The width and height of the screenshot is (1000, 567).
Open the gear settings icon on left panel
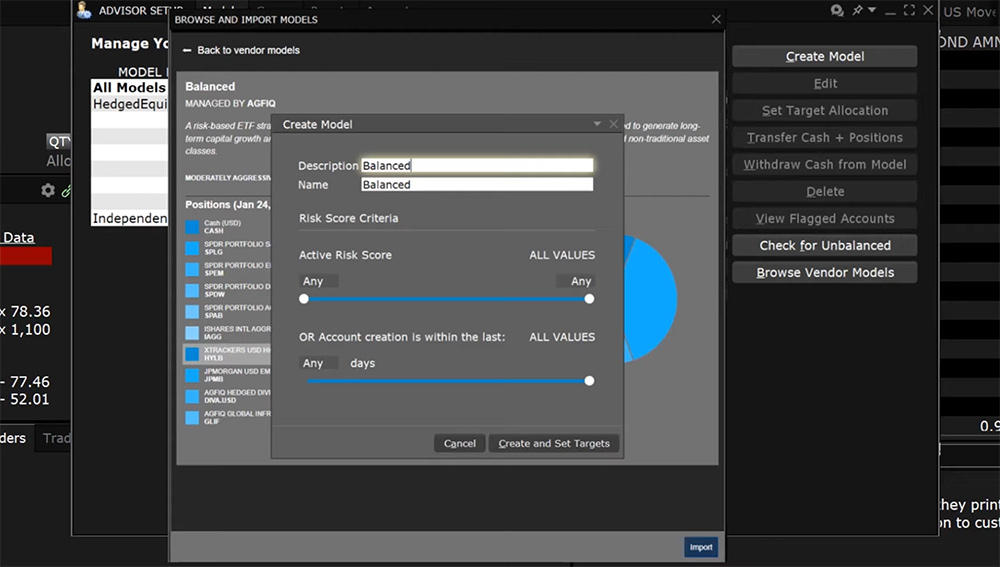(x=47, y=190)
